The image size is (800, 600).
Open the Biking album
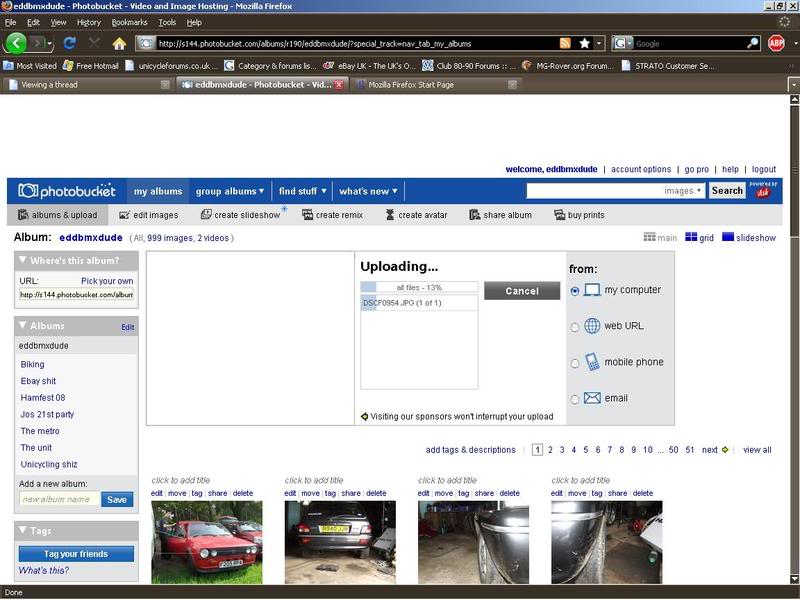(x=33, y=364)
